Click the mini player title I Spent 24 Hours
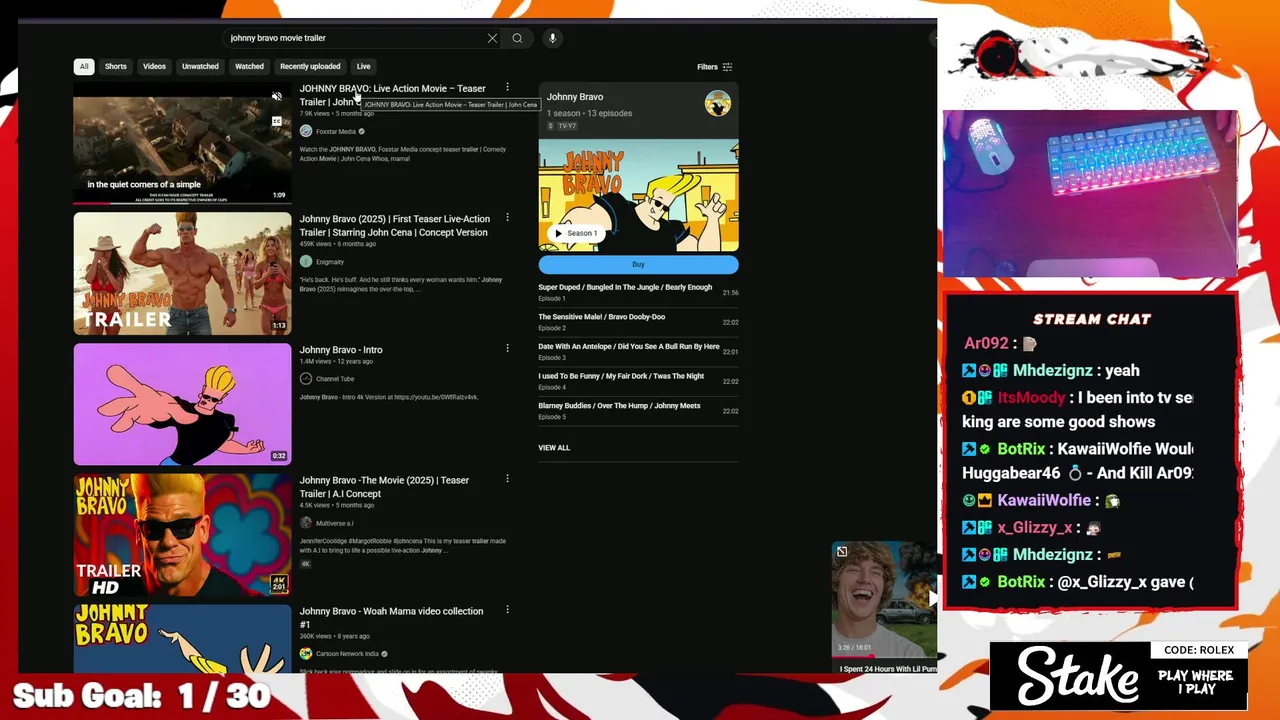 888,669
